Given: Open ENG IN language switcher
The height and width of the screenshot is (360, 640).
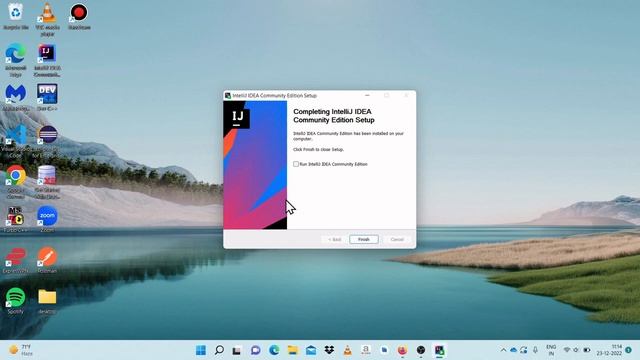Looking at the screenshot, I should click(x=551, y=350).
